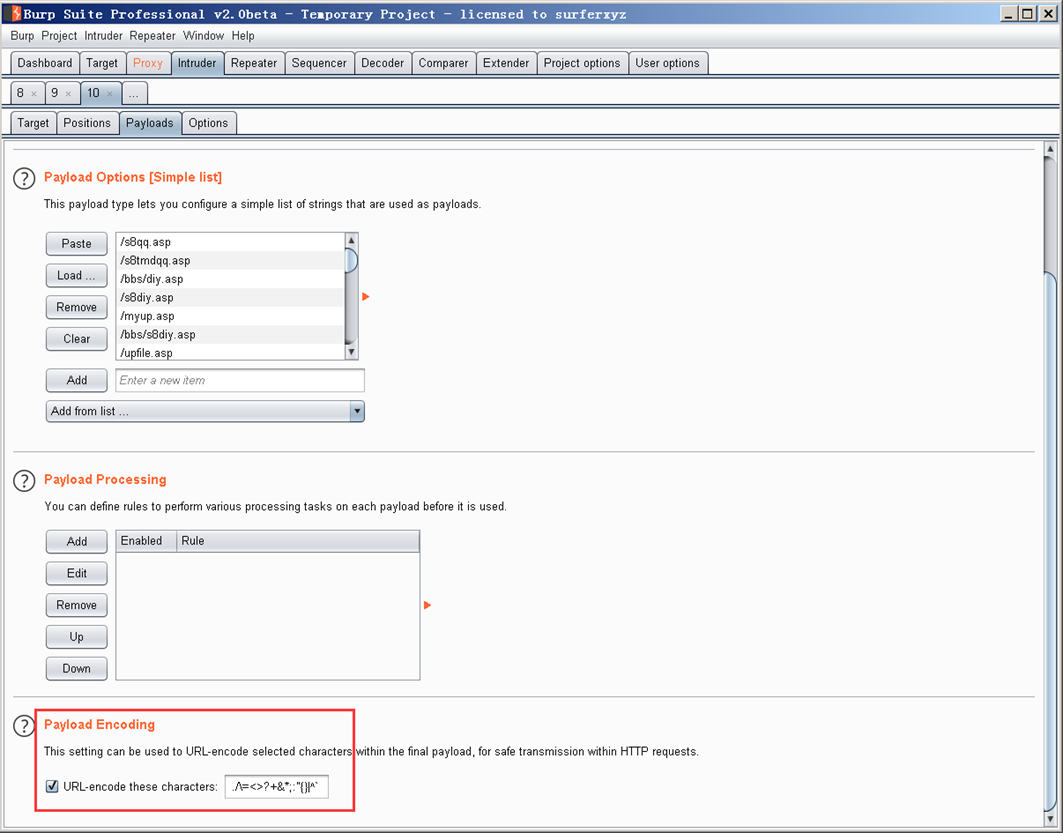Image resolution: width=1063 pixels, height=833 pixels.
Task: Click Down button for processing rules
Action: pos(77,668)
